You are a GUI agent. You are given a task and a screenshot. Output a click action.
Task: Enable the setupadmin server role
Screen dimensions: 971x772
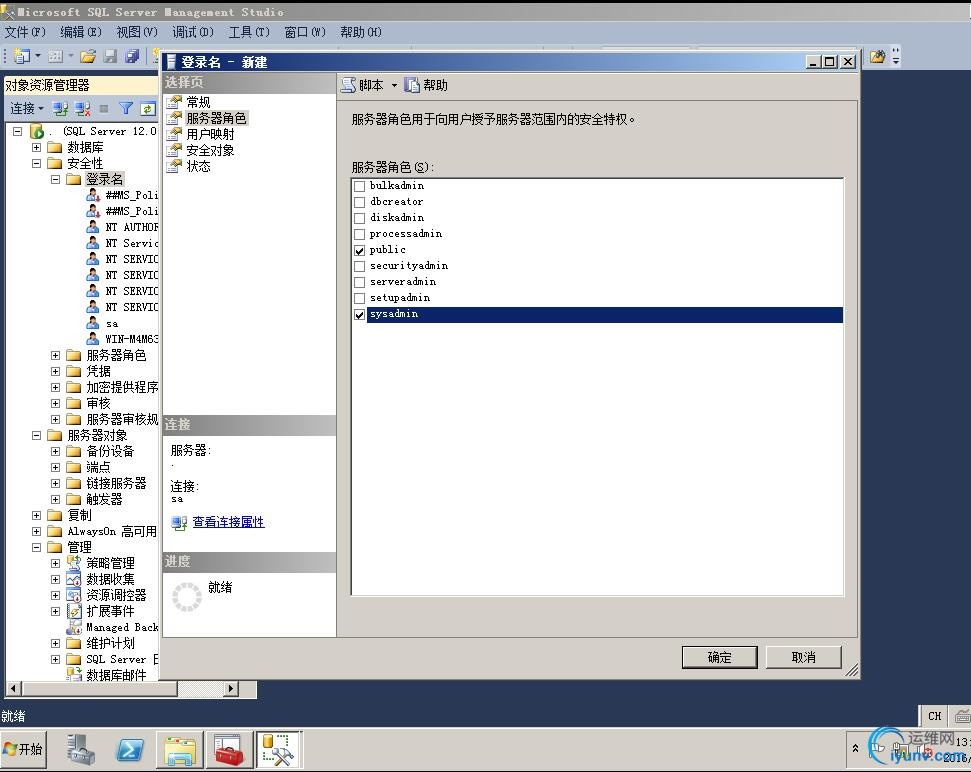pyautogui.click(x=359, y=298)
